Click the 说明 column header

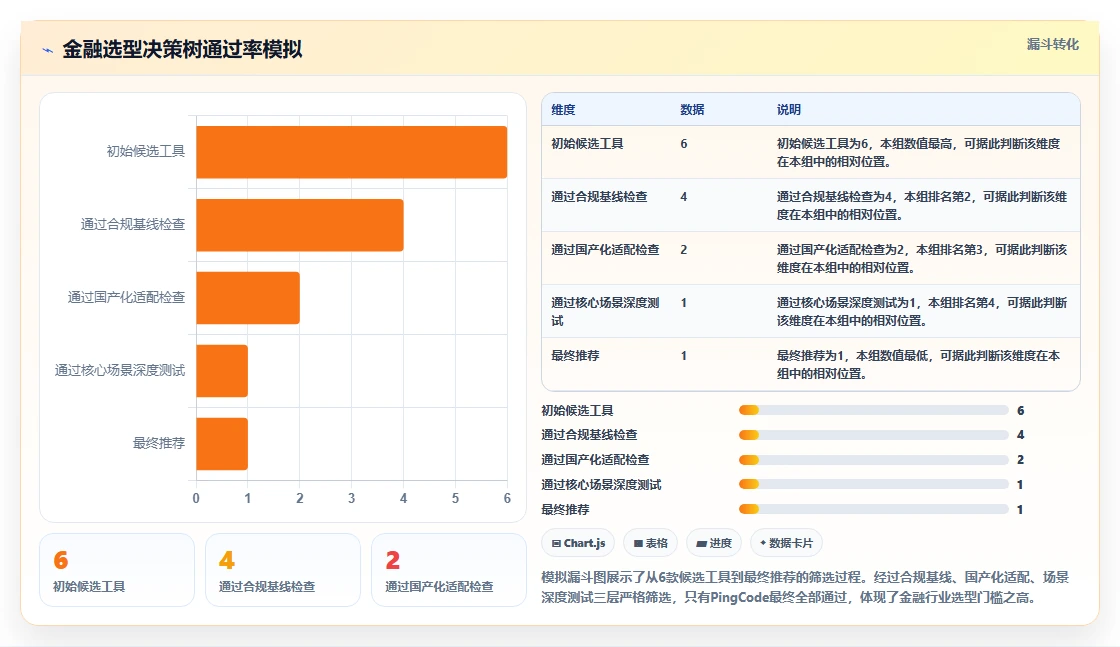click(789, 110)
